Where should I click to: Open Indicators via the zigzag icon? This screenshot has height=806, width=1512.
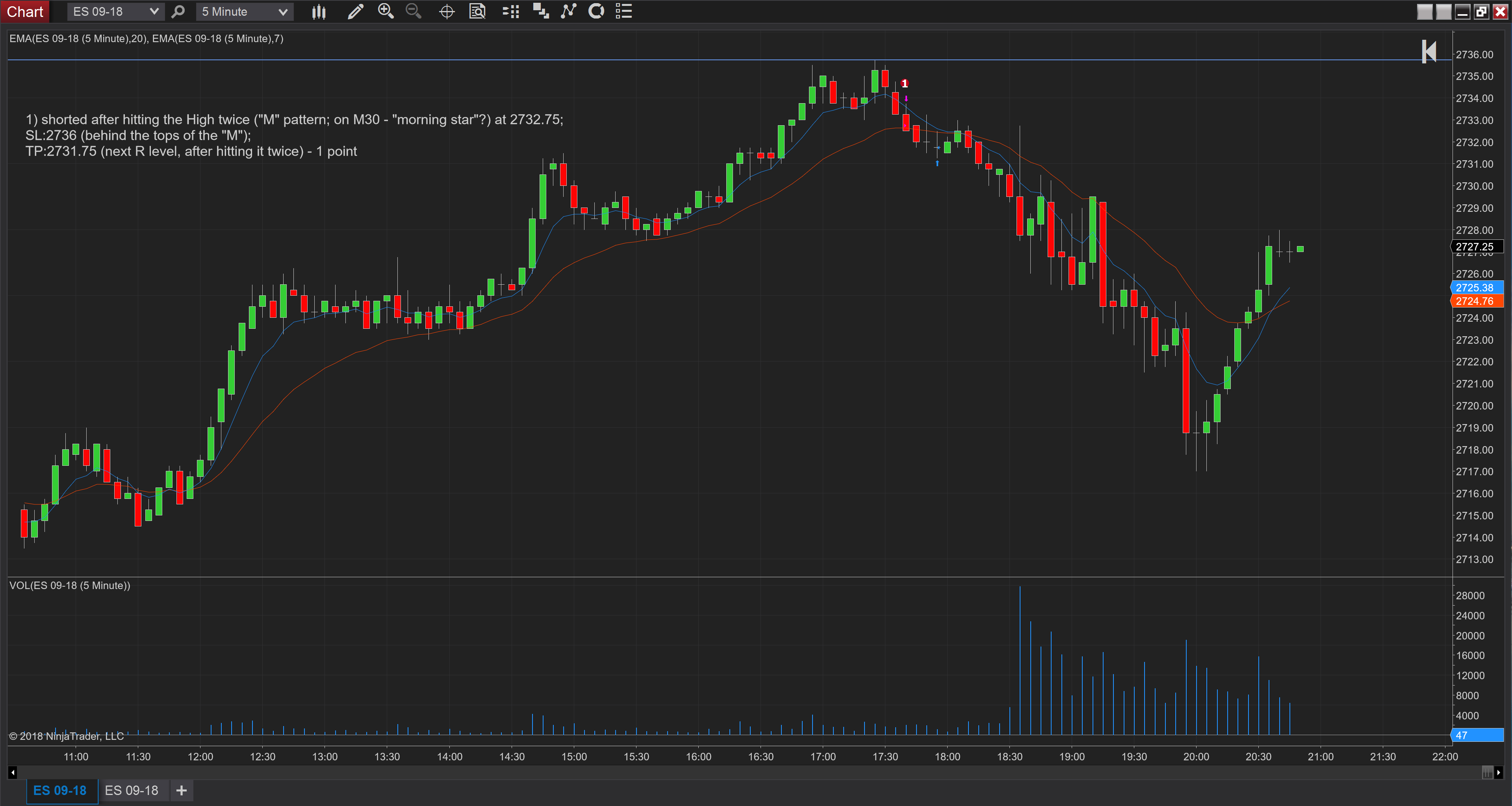pyautogui.click(x=568, y=12)
